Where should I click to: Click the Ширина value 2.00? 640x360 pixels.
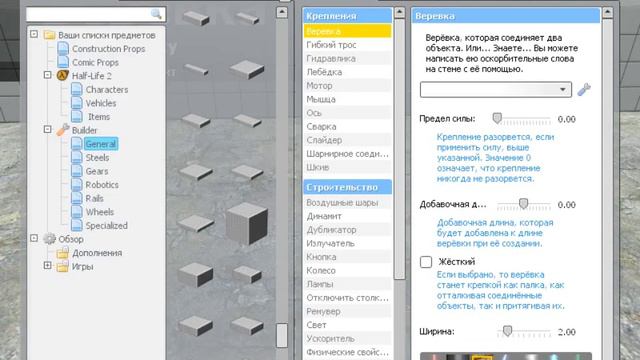pyautogui.click(x=567, y=332)
